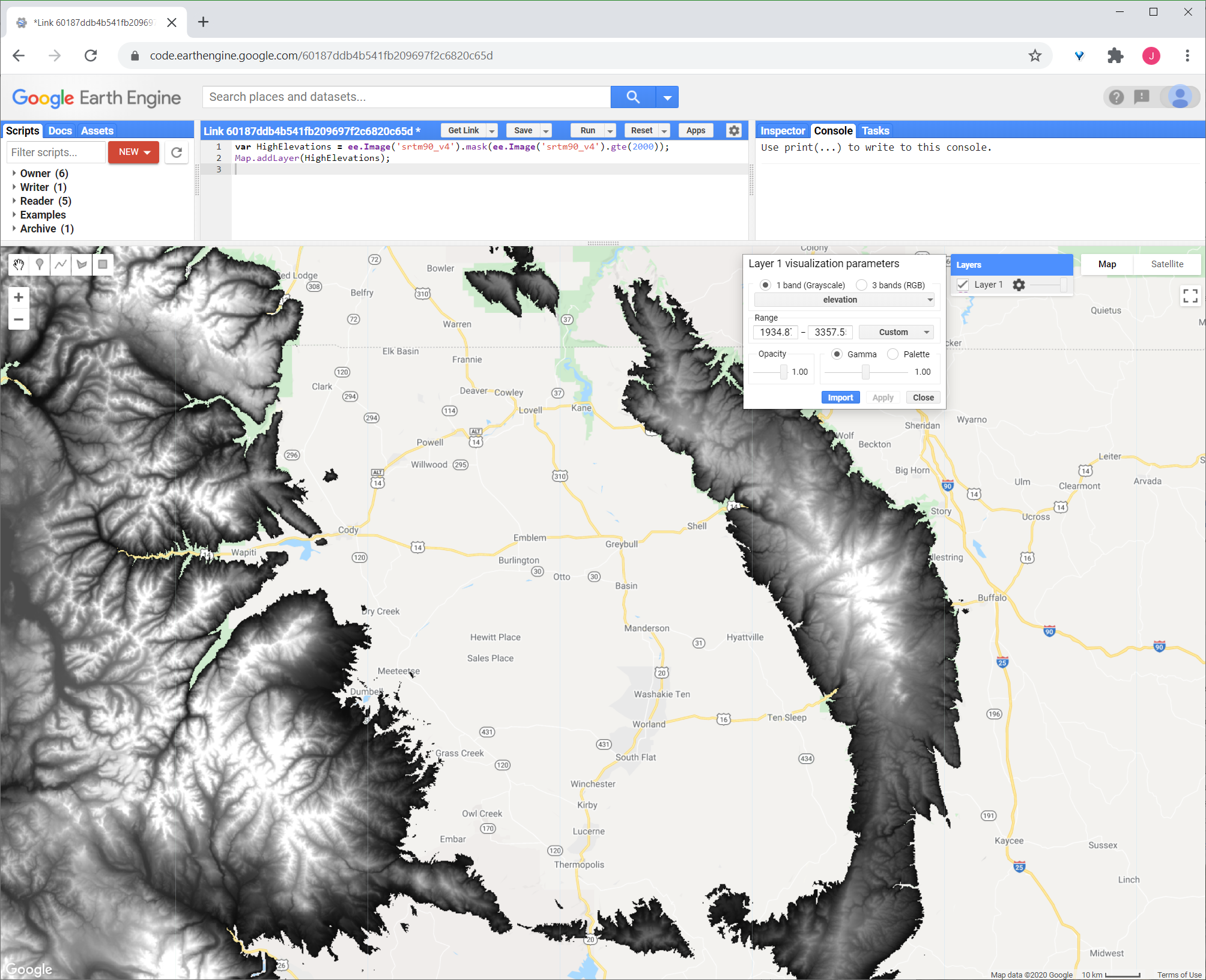The width and height of the screenshot is (1206, 980).
Task: Bookmark this page with the star icon
Action: (1035, 56)
